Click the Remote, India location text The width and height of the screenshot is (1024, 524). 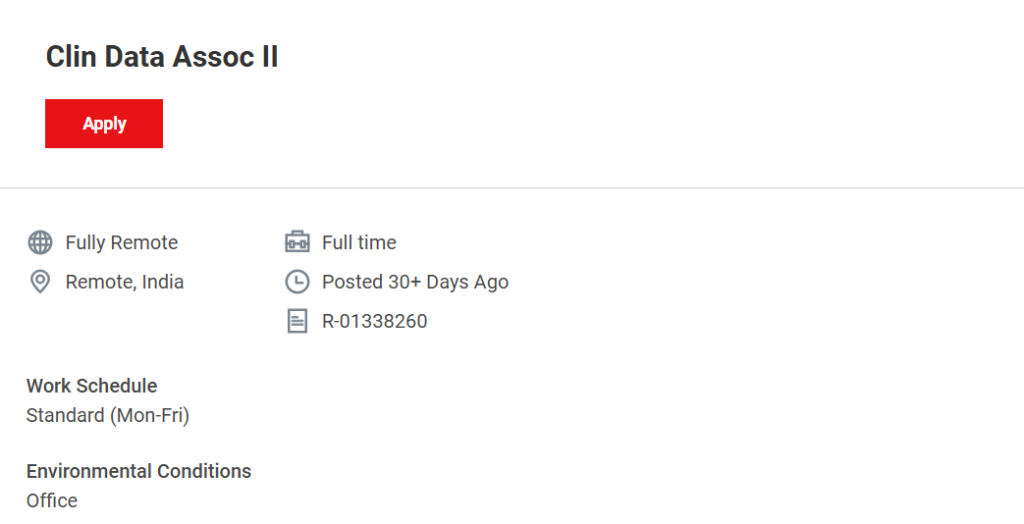(x=124, y=282)
